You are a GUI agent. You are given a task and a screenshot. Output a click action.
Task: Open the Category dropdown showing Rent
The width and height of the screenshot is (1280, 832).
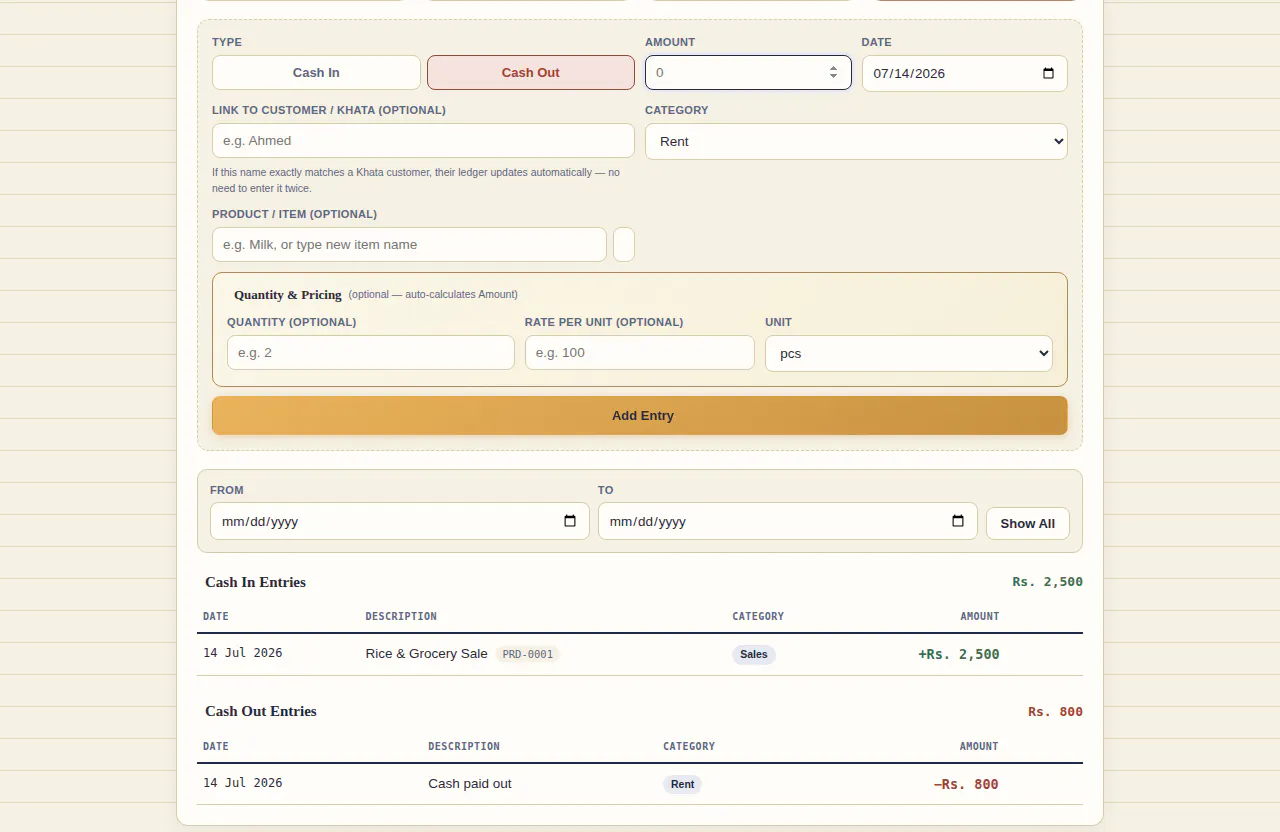point(856,141)
